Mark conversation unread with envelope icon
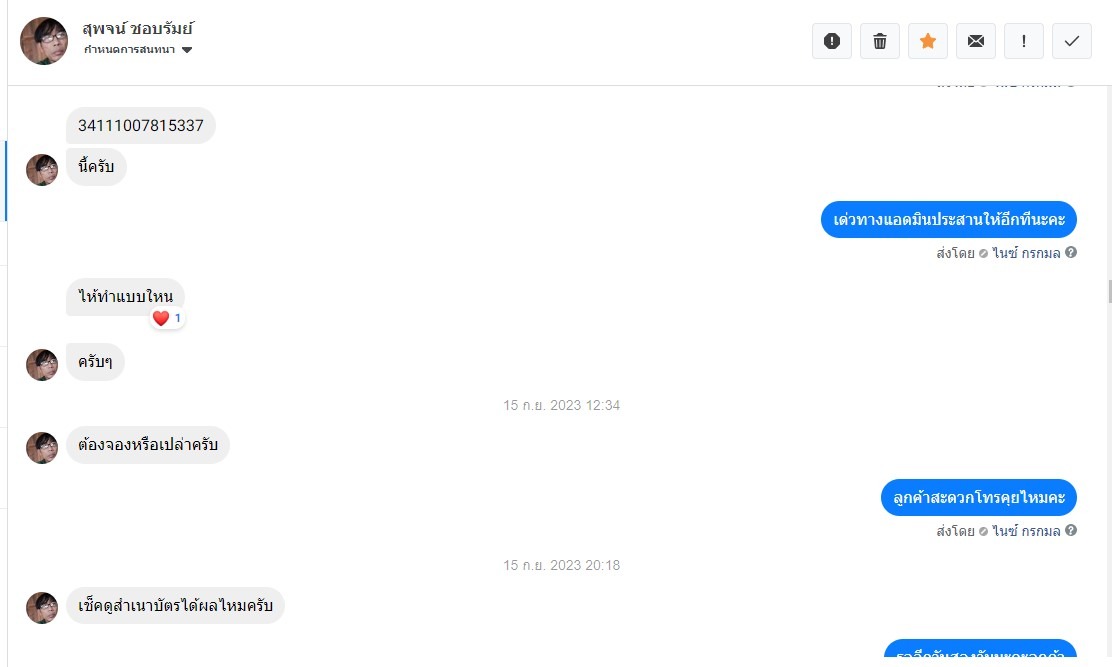This screenshot has width=1112, height=667. (976, 41)
